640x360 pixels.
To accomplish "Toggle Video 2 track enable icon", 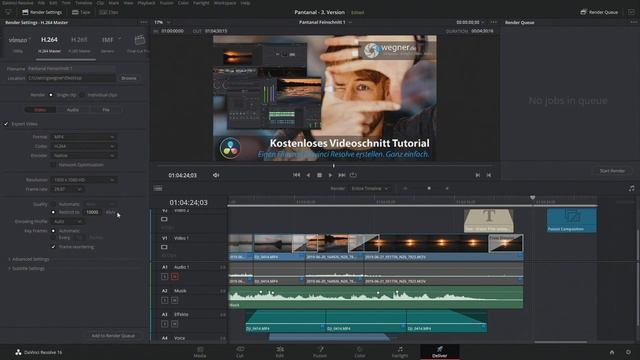I will (164, 219).
